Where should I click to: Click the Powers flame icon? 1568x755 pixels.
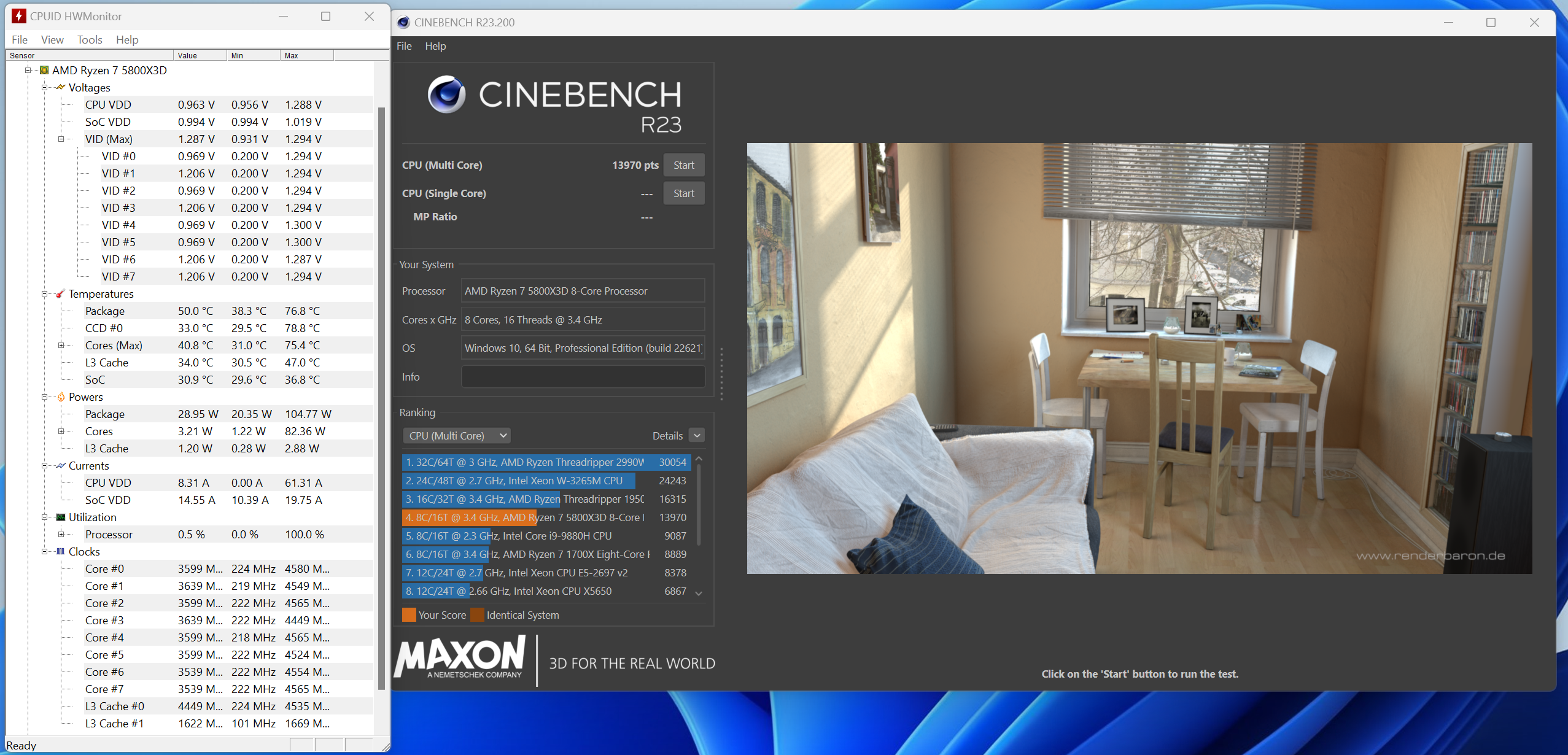[x=60, y=397]
